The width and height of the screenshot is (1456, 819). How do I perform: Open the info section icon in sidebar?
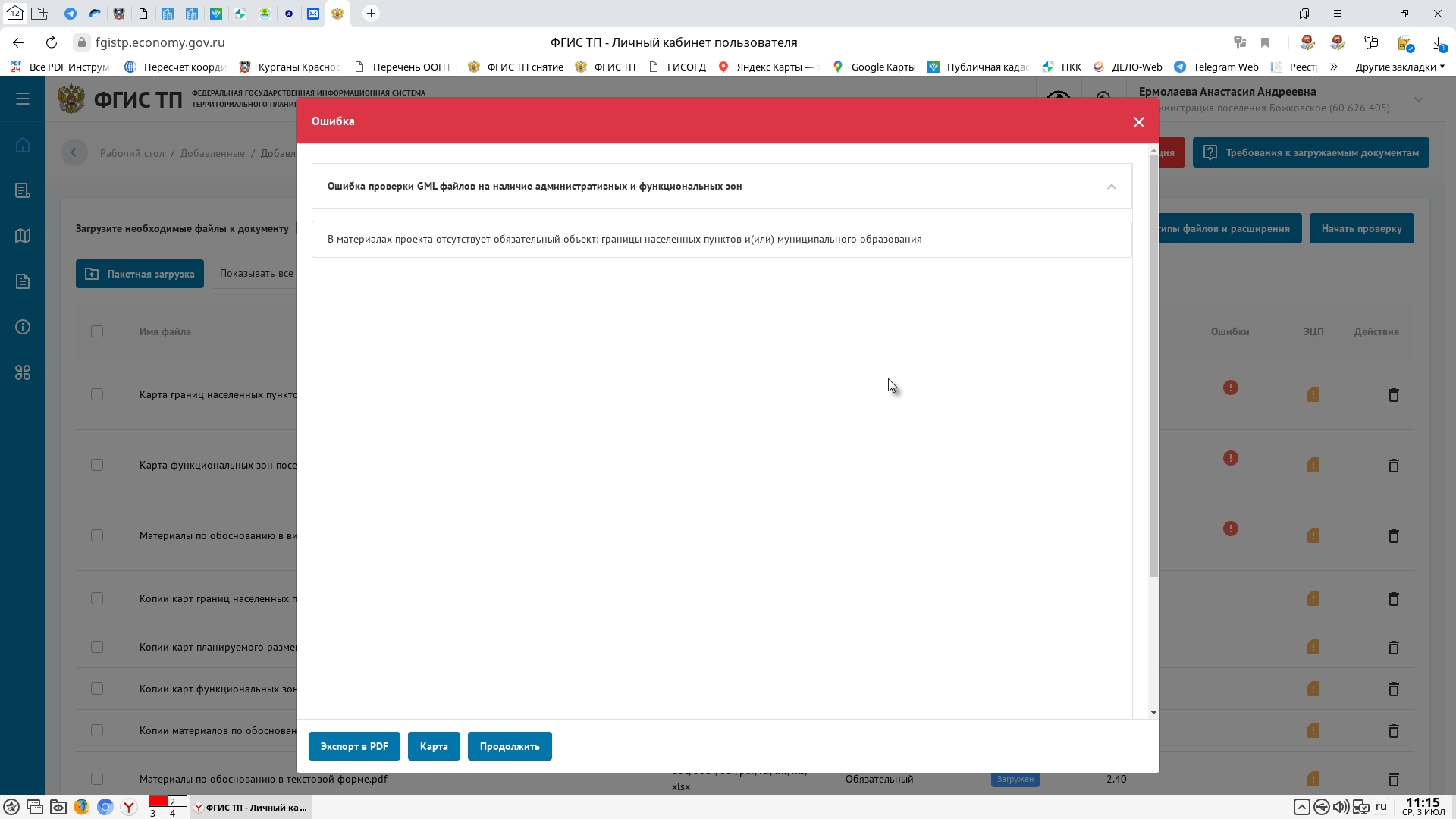(x=22, y=326)
